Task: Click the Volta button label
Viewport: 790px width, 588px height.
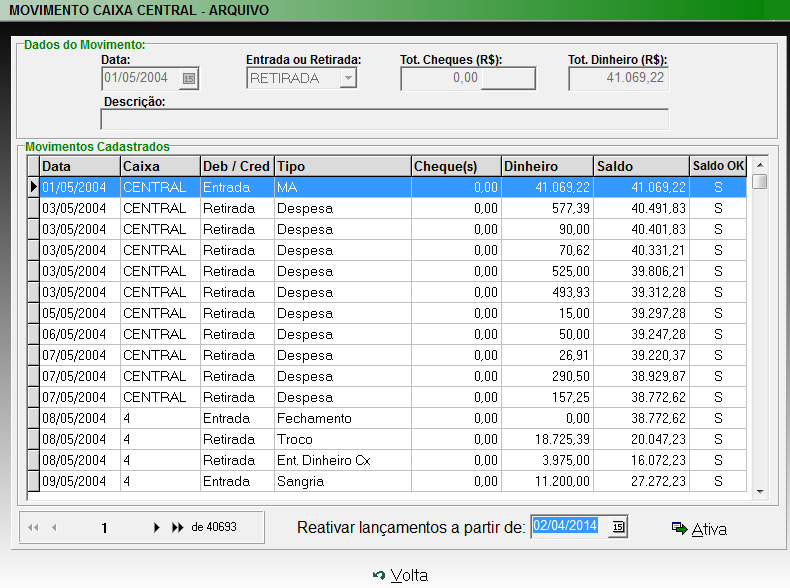Action: pyautogui.click(x=409, y=575)
